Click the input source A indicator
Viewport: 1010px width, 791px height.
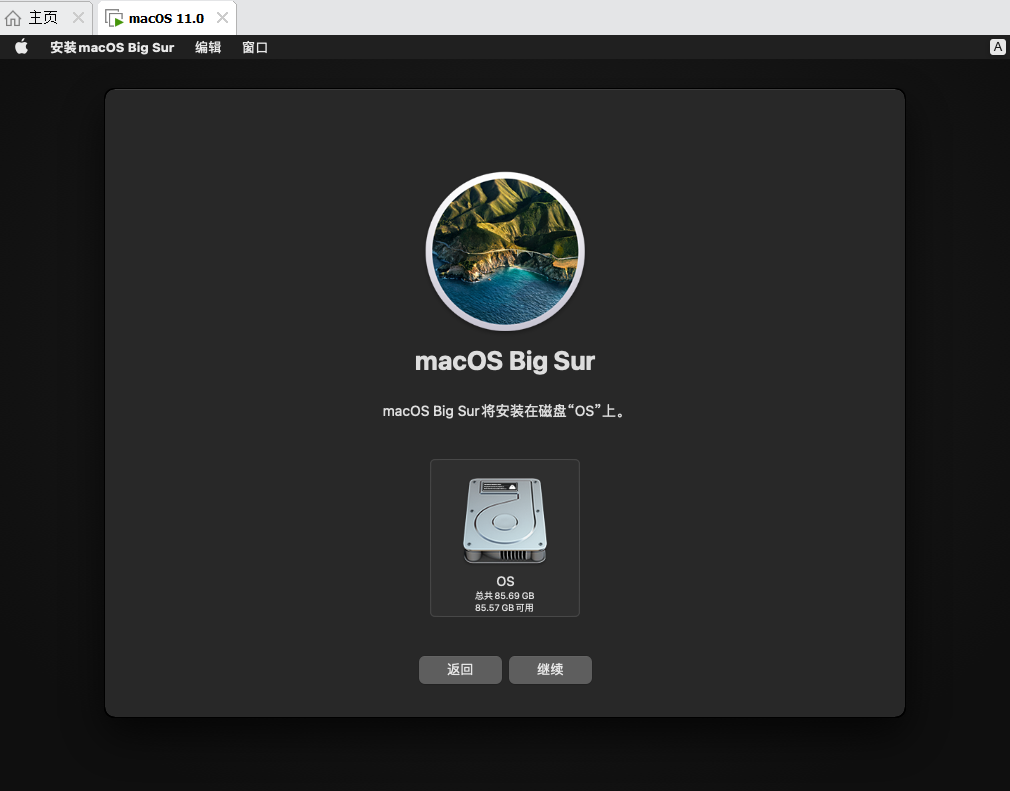[997, 47]
